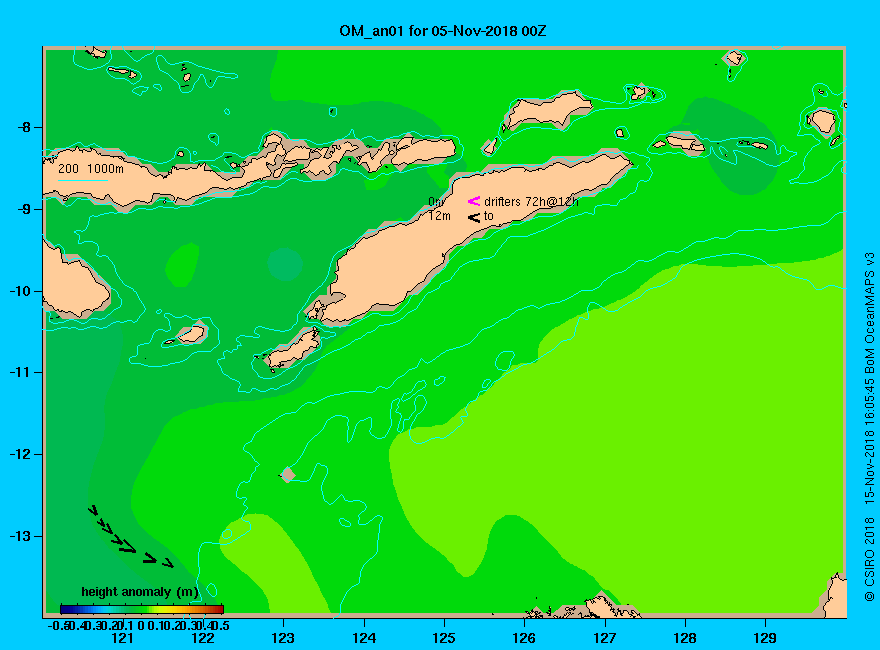880x650 pixels.
Task: Click longitude axis label '125'
Action: pos(444,638)
